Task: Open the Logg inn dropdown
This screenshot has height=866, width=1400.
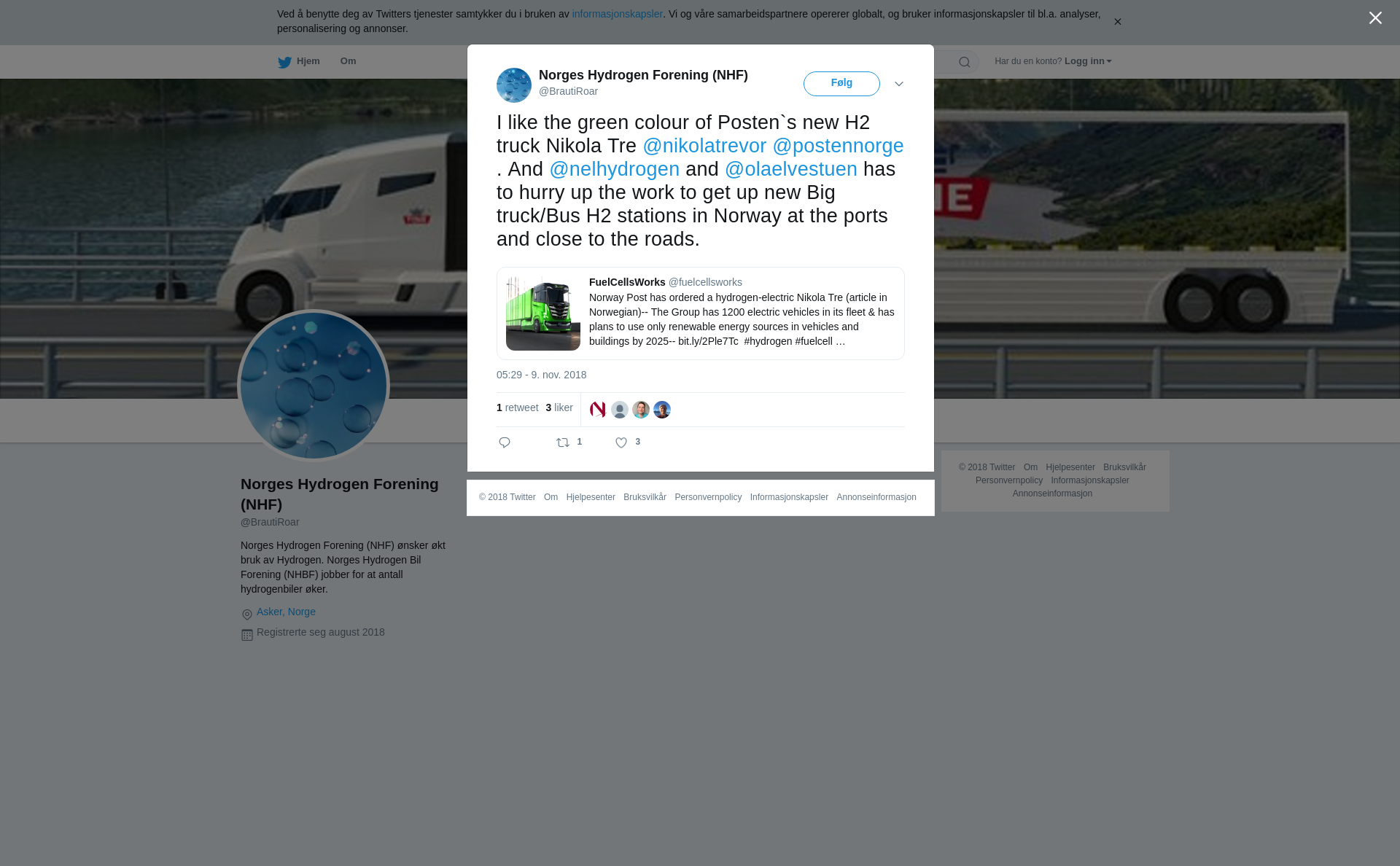Action: [x=1087, y=61]
